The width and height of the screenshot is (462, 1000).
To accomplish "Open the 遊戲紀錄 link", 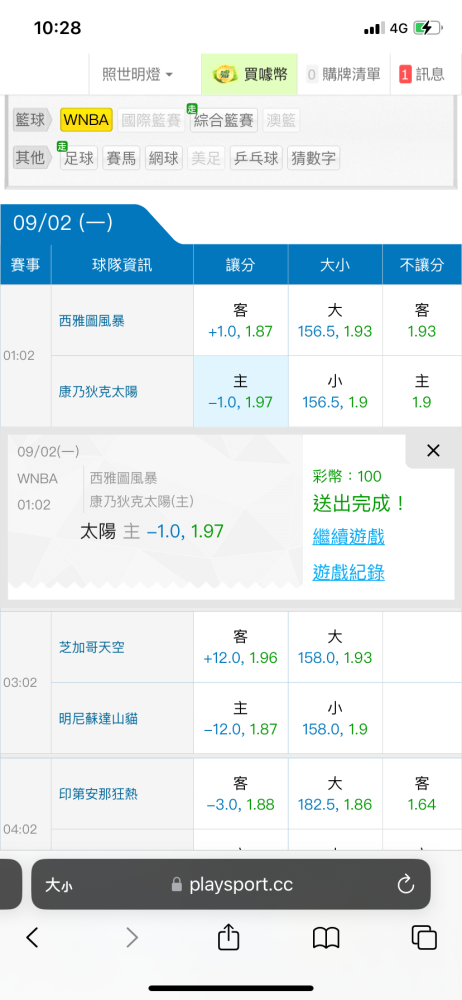I will pos(348,573).
